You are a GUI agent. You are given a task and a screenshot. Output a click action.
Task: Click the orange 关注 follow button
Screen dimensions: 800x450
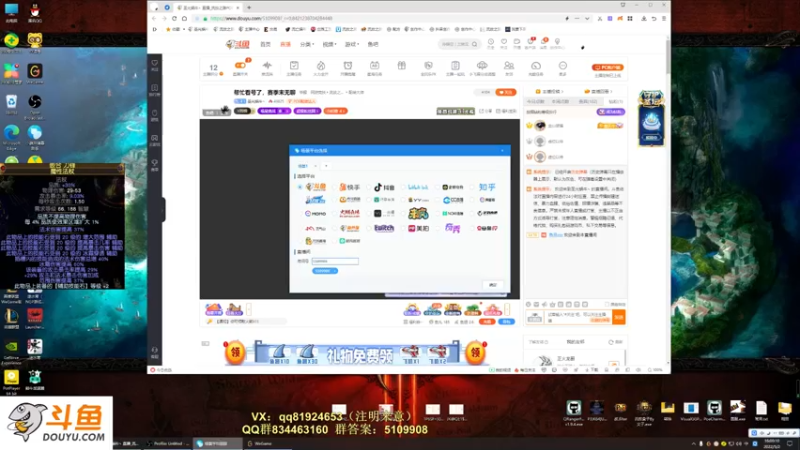tap(506, 92)
